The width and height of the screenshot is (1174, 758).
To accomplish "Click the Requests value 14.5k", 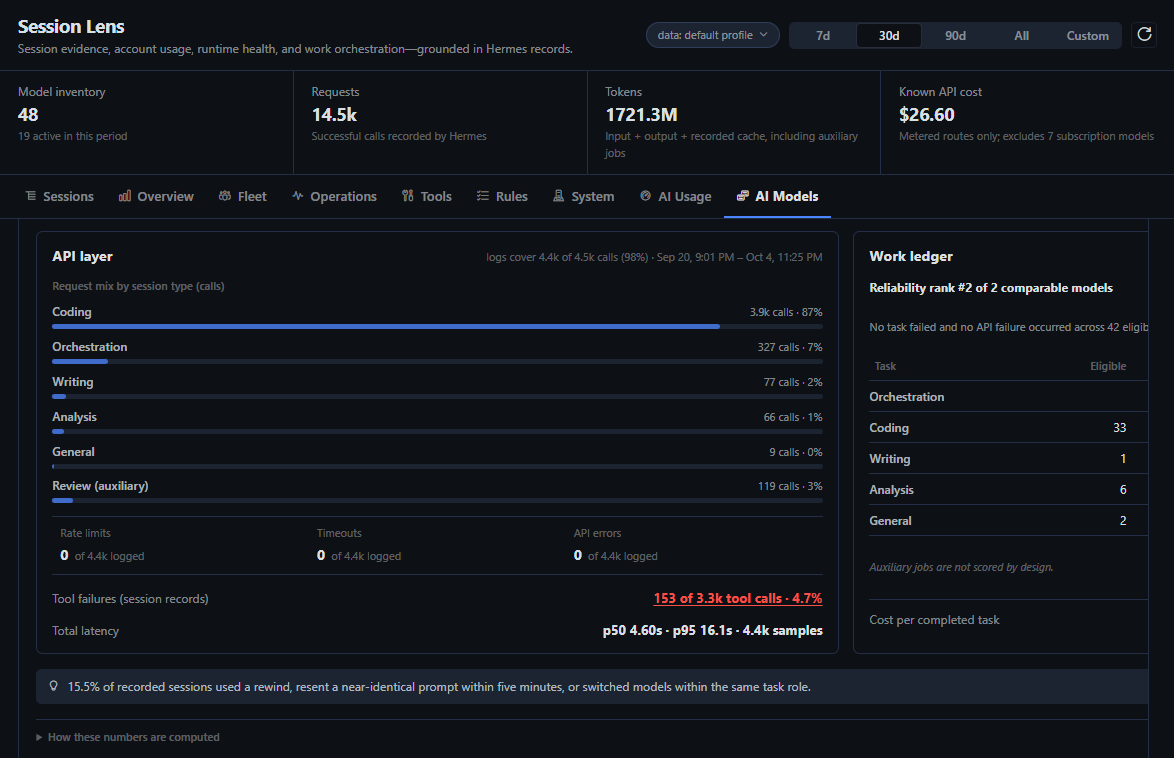I will coord(334,115).
